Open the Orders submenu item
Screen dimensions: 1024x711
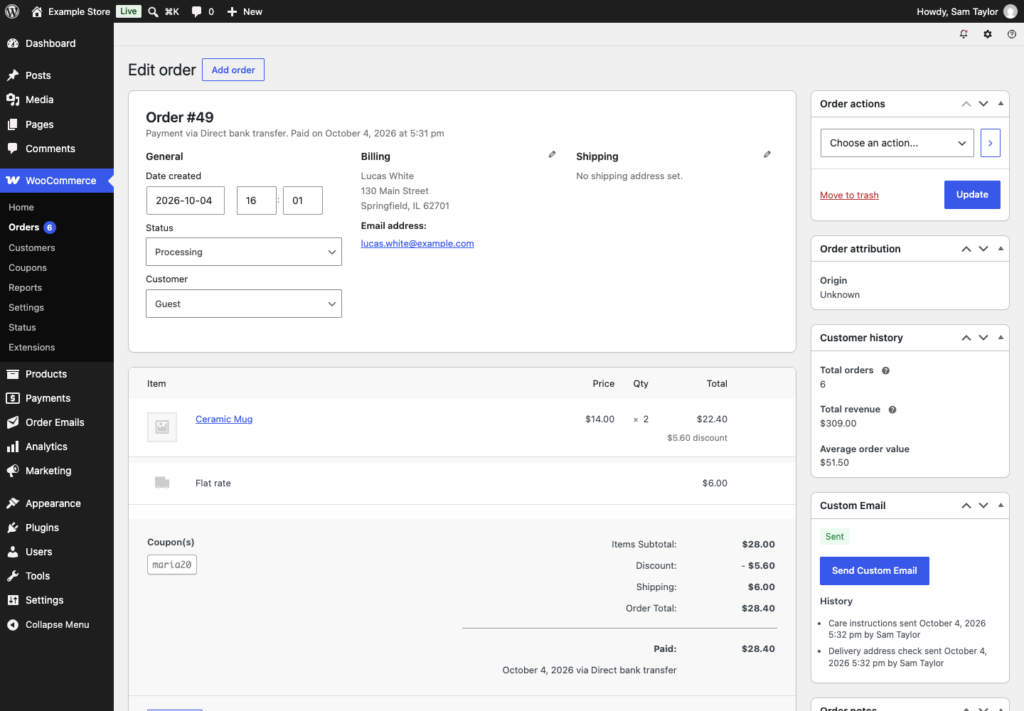[x=24, y=227]
